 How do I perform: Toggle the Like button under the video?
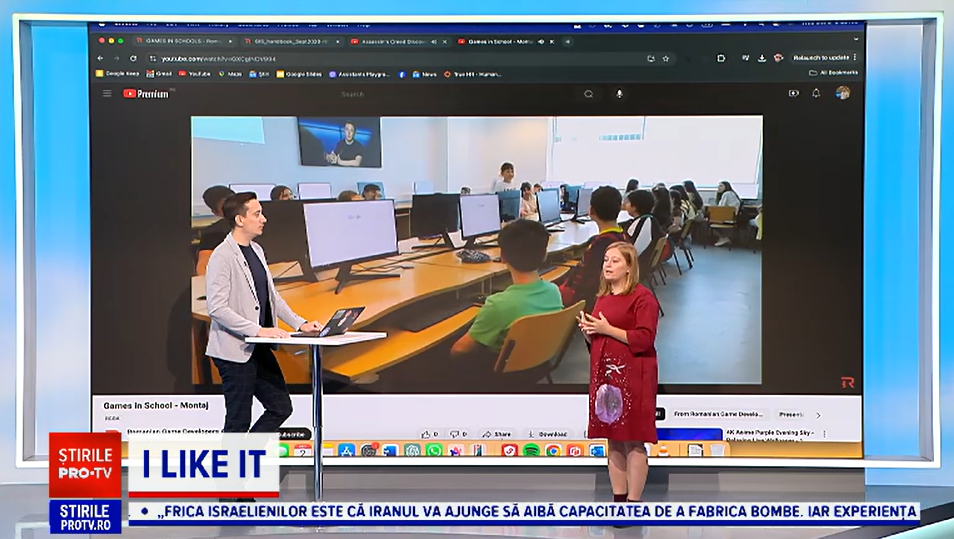pyautogui.click(x=427, y=434)
